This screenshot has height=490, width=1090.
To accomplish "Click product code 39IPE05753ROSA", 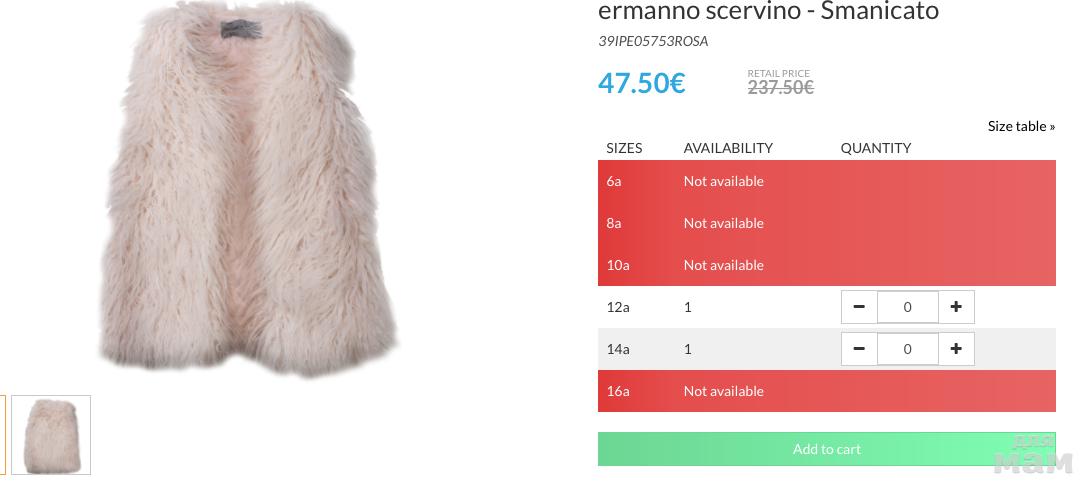I will coord(653,41).
